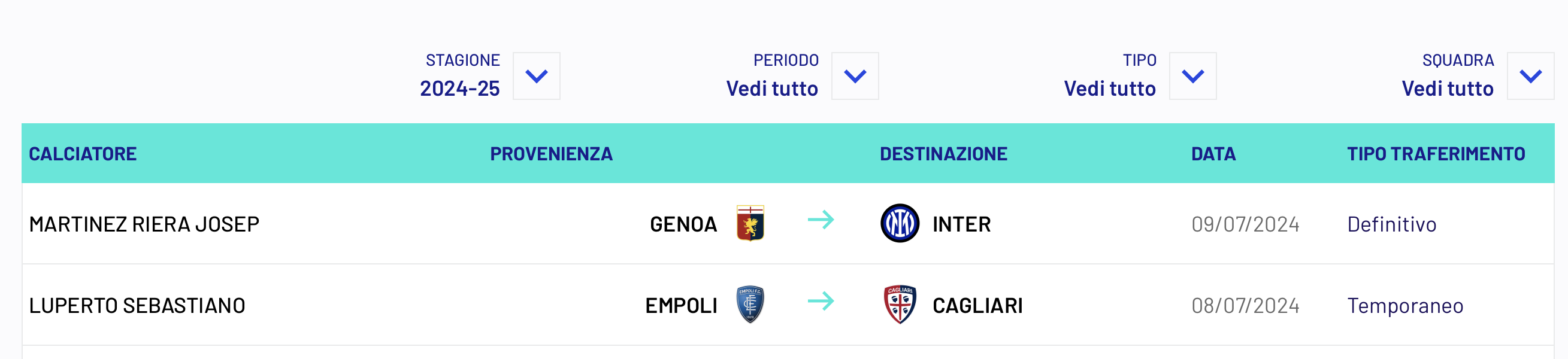Open player Martinez Riera Josep

(144, 224)
